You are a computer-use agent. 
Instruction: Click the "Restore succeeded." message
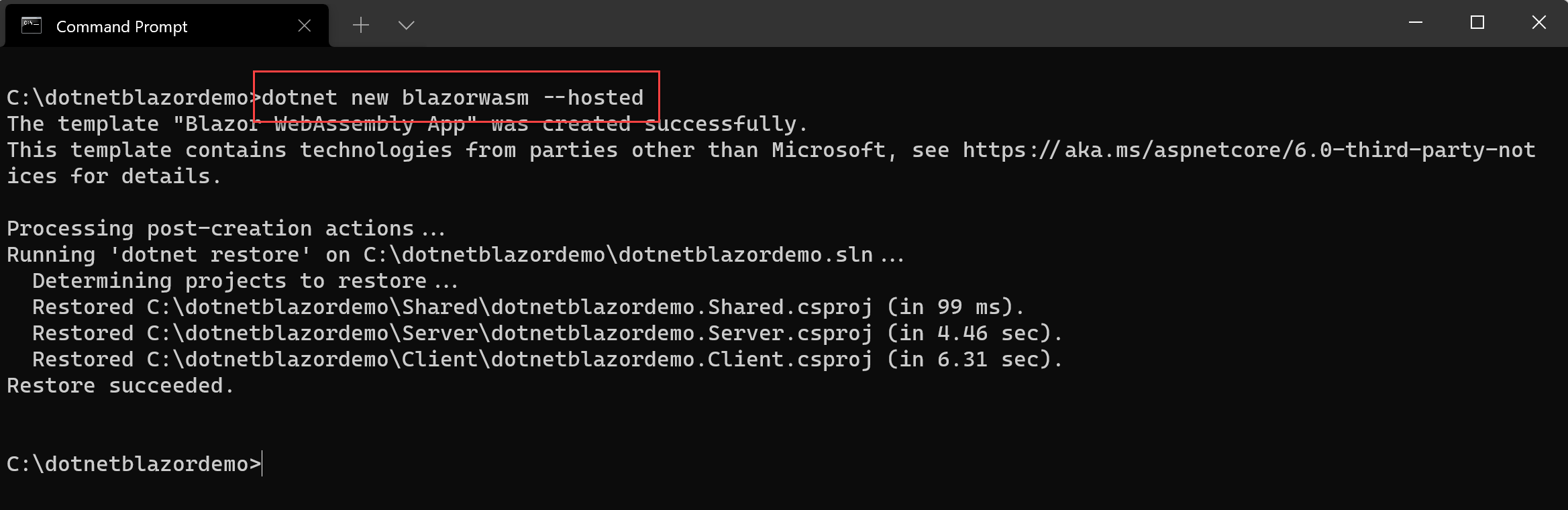point(119,386)
